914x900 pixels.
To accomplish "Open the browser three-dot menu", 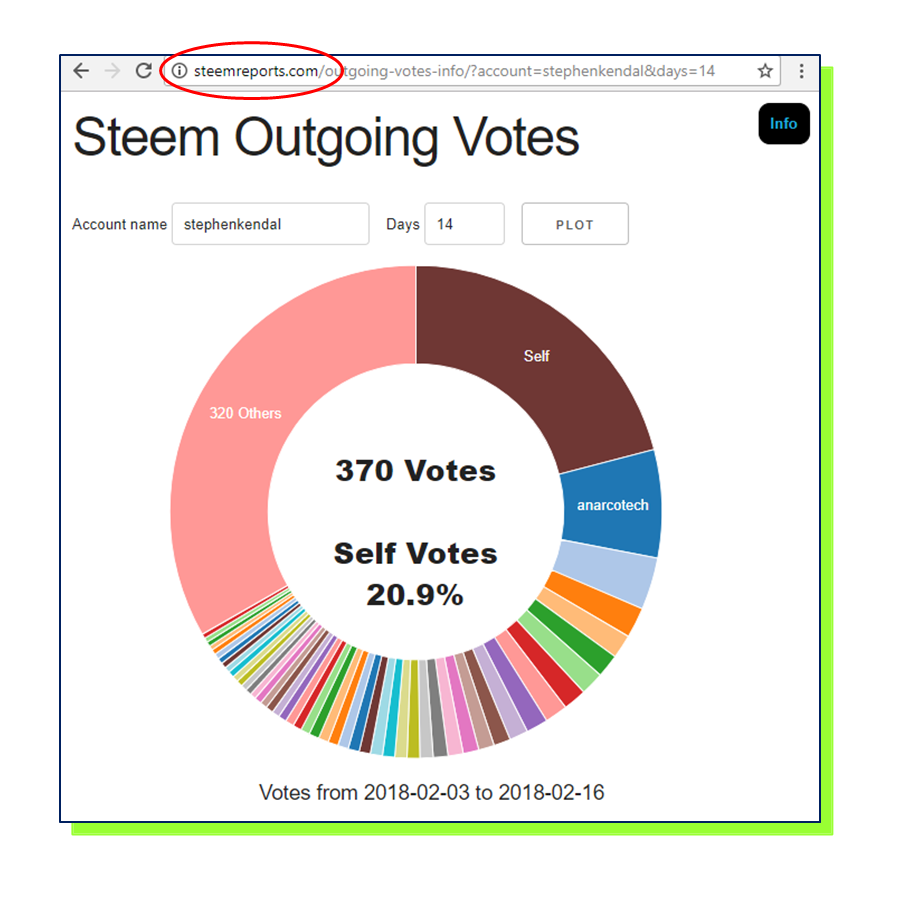I will tap(801, 71).
